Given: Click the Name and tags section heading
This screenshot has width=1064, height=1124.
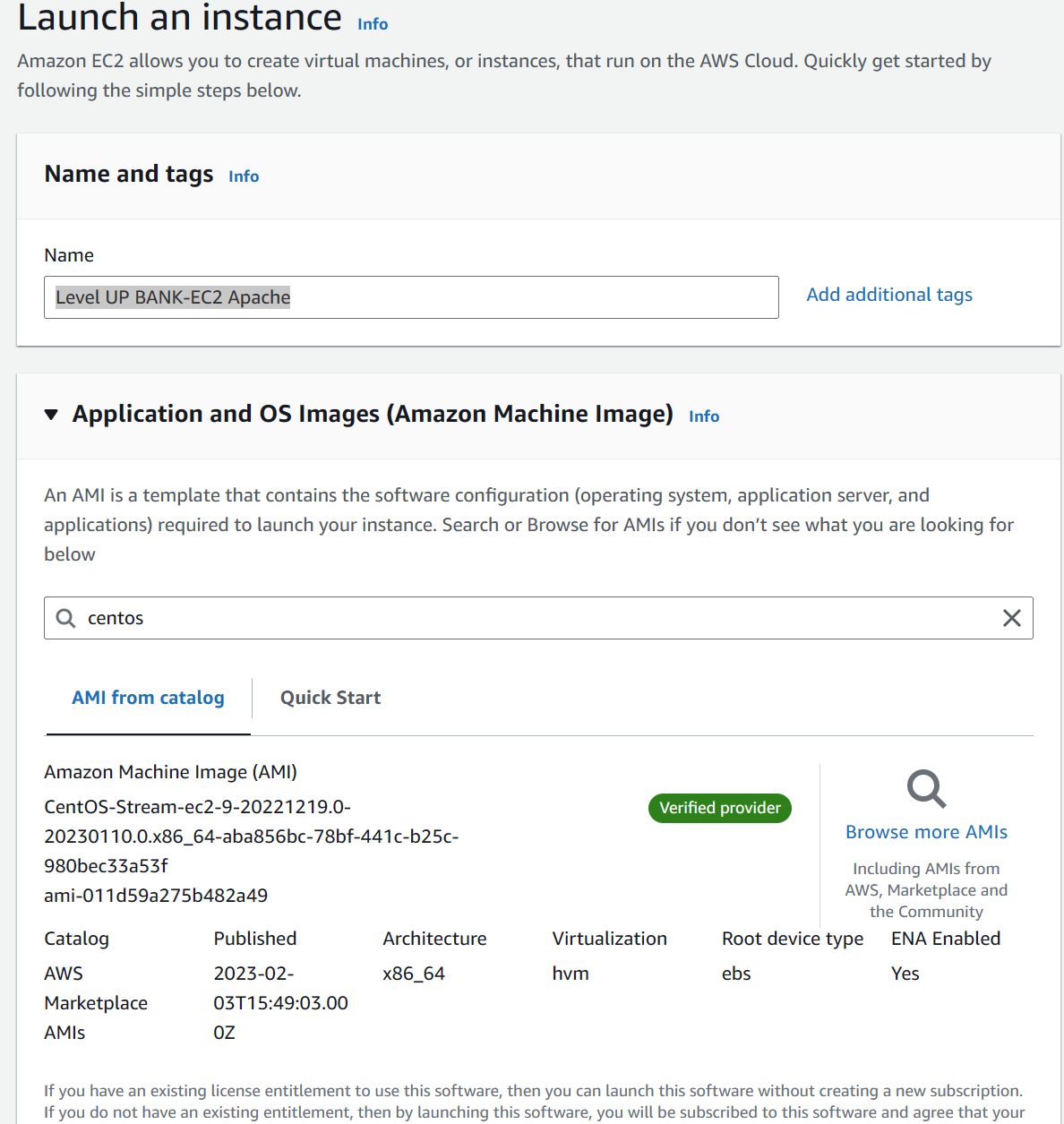Looking at the screenshot, I should (x=129, y=174).
